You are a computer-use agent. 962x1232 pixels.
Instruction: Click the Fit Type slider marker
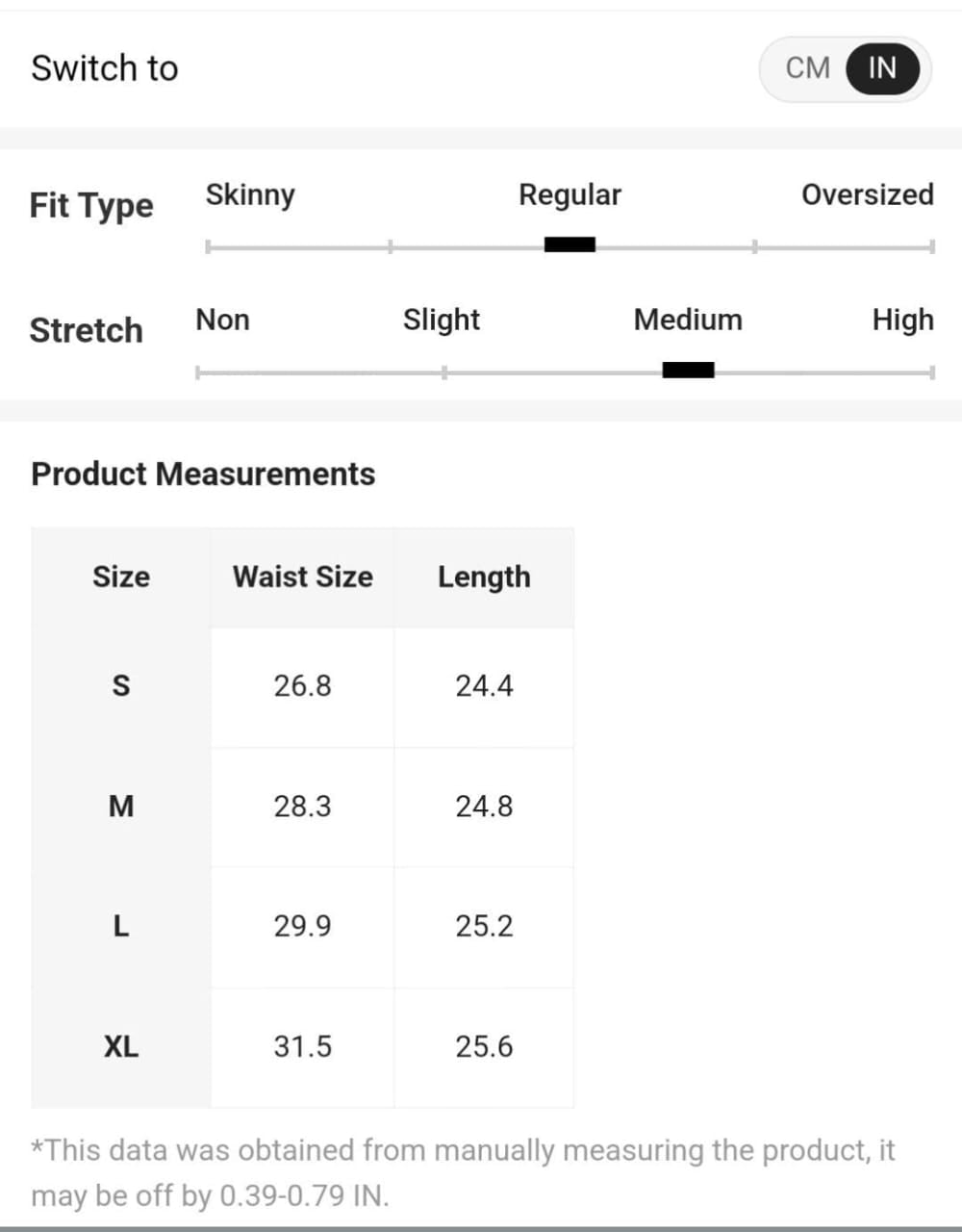[x=570, y=244]
